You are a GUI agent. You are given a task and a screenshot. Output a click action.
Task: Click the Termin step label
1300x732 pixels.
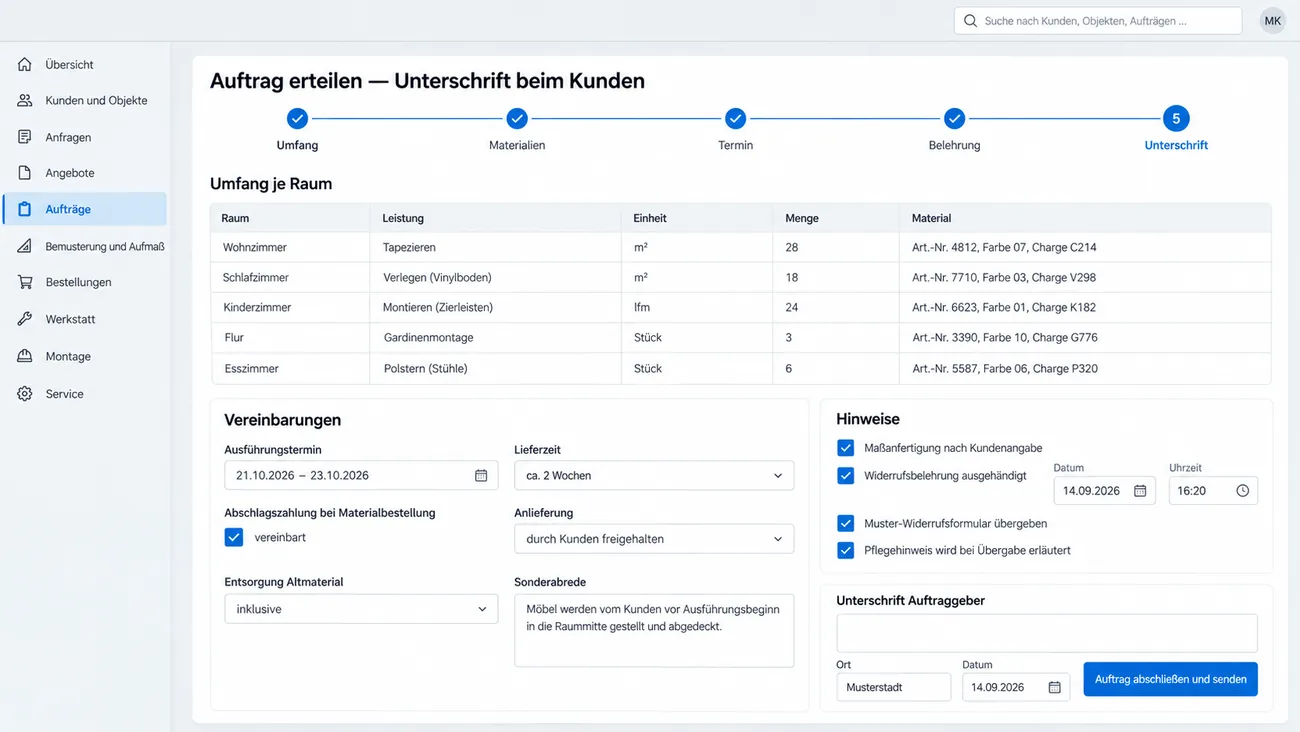pyautogui.click(x=735, y=145)
